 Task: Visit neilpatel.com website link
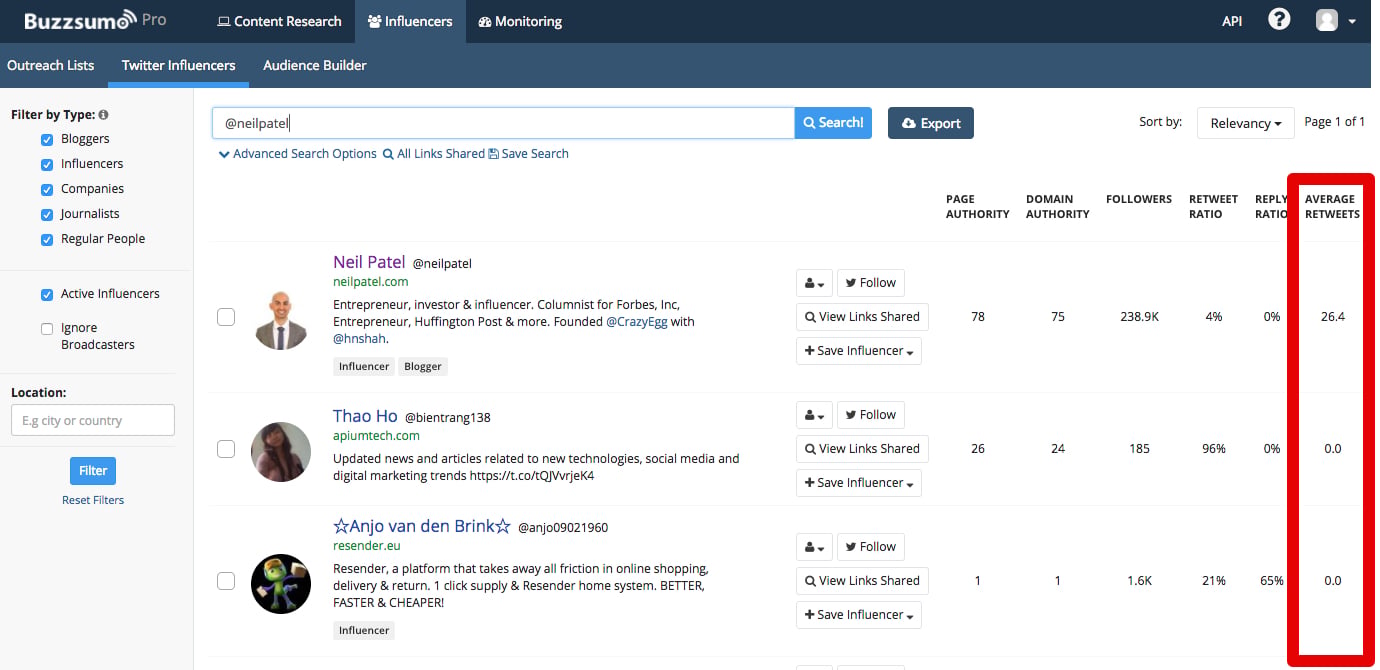[370, 282]
